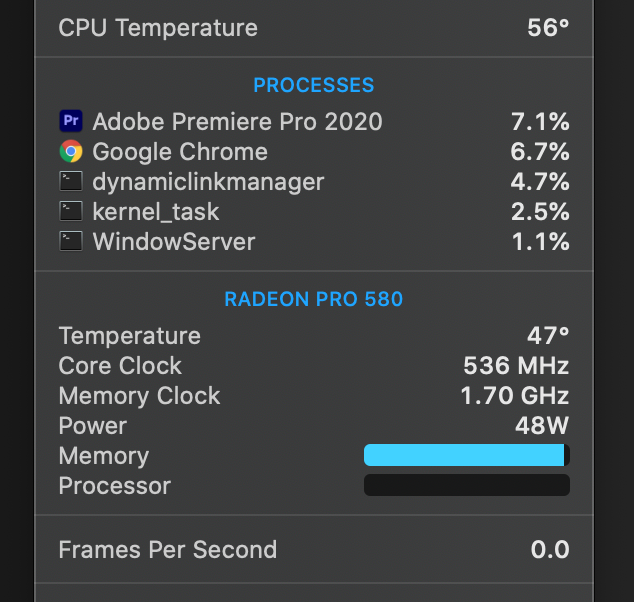Click the GPU Processor usage bar

tap(467, 485)
